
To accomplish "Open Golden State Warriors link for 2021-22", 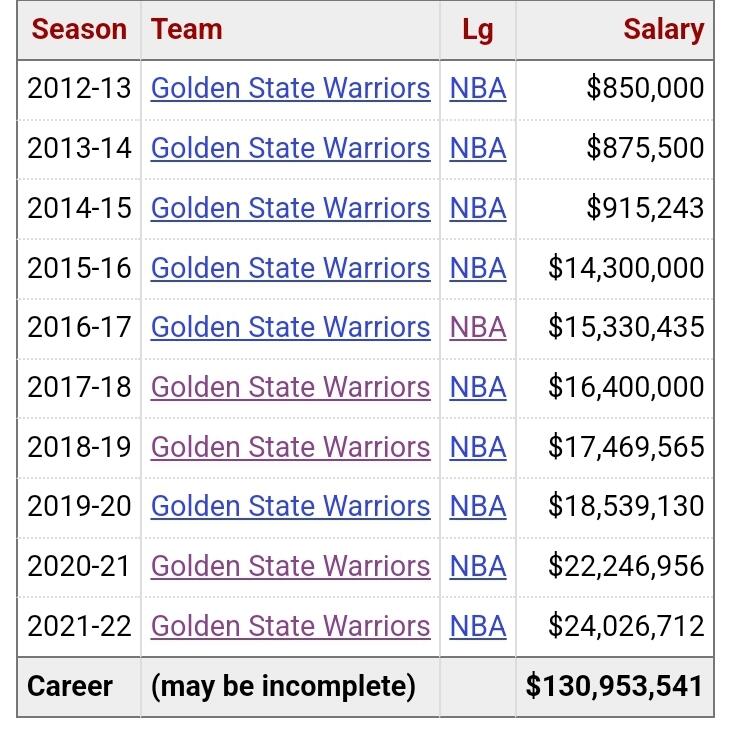I will (x=290, y=627).
